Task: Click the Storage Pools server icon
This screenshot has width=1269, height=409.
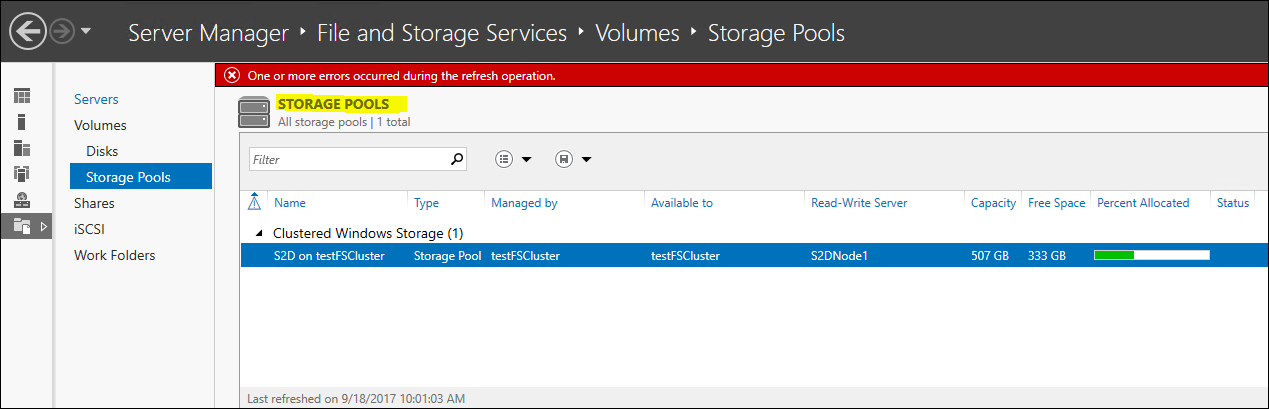Action: 254,113
